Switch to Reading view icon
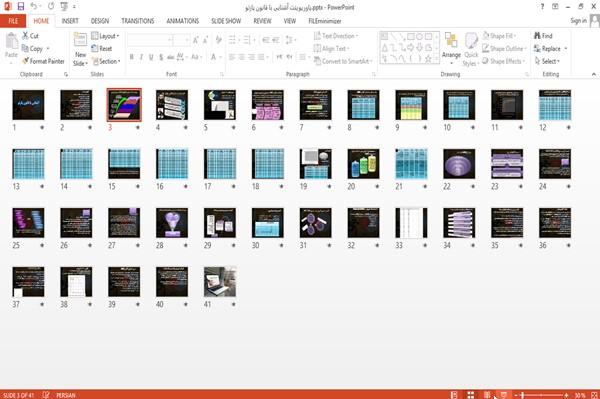The width and height of the screenshot is (600, 399). coord(487,395)
